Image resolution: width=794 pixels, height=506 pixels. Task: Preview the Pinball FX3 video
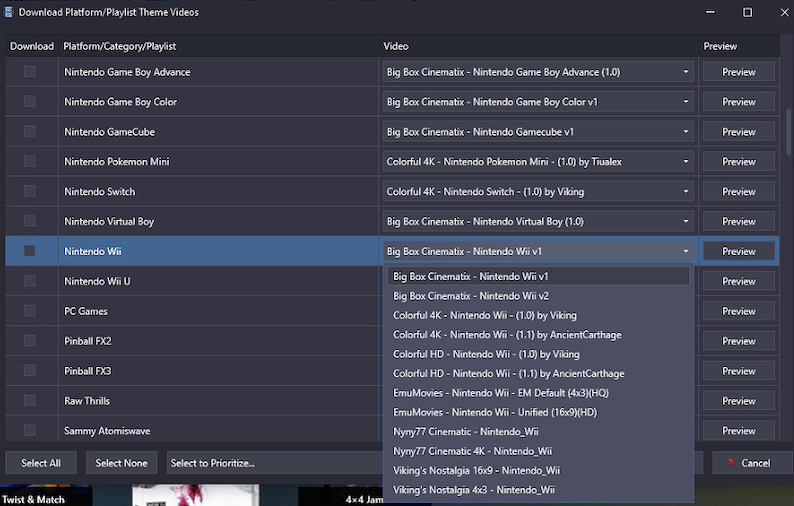coord(739,371)
